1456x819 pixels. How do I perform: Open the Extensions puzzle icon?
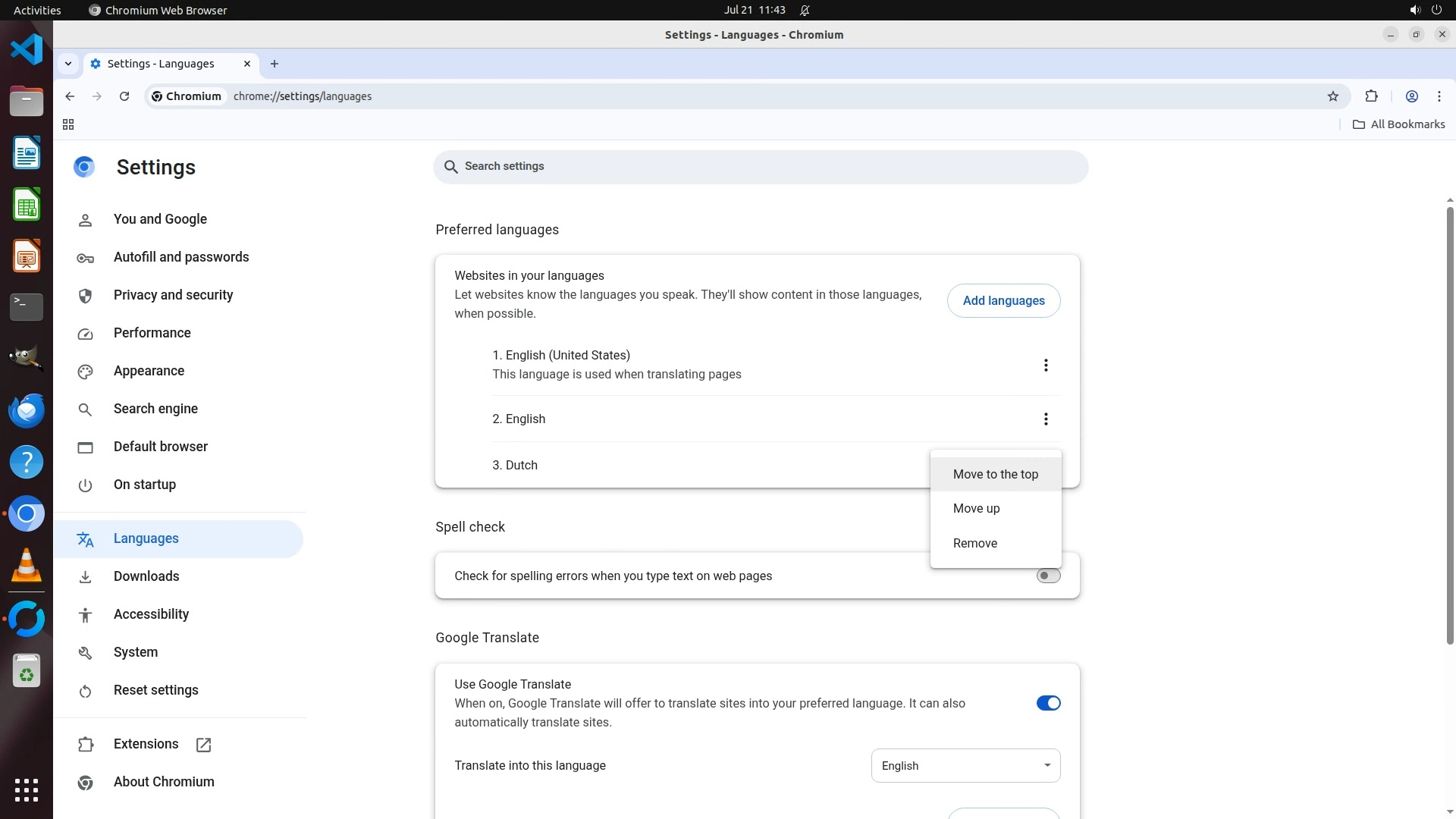[1371, 96]
